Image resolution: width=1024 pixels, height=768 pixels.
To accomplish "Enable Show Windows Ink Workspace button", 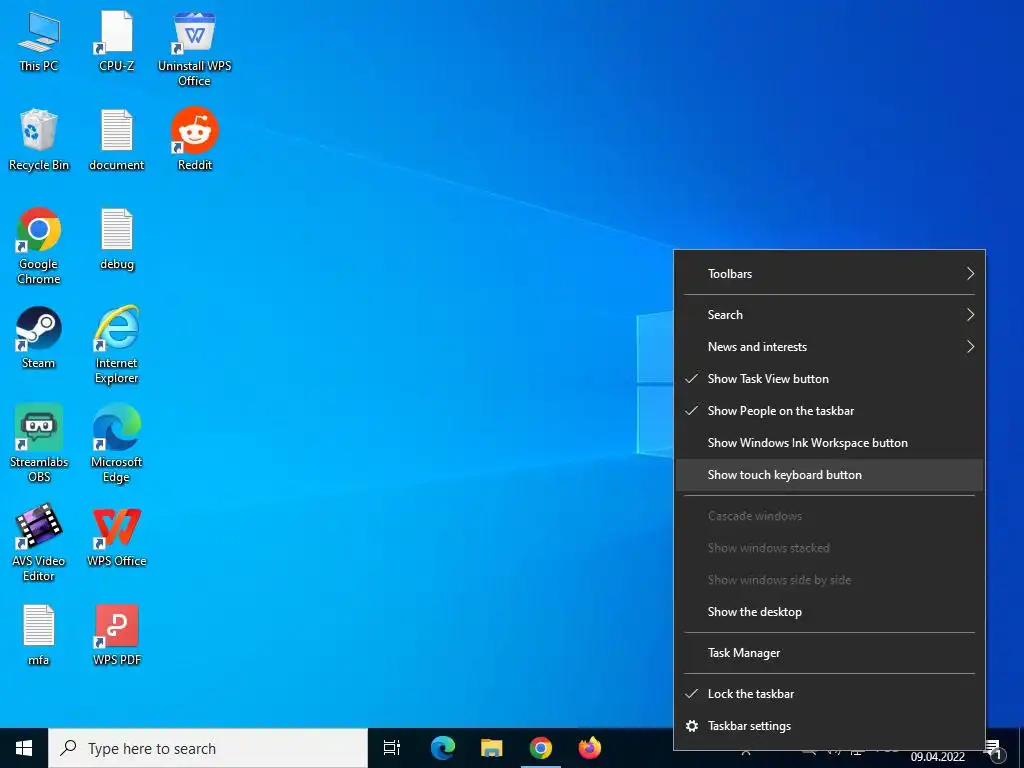I will pos(829,443).
